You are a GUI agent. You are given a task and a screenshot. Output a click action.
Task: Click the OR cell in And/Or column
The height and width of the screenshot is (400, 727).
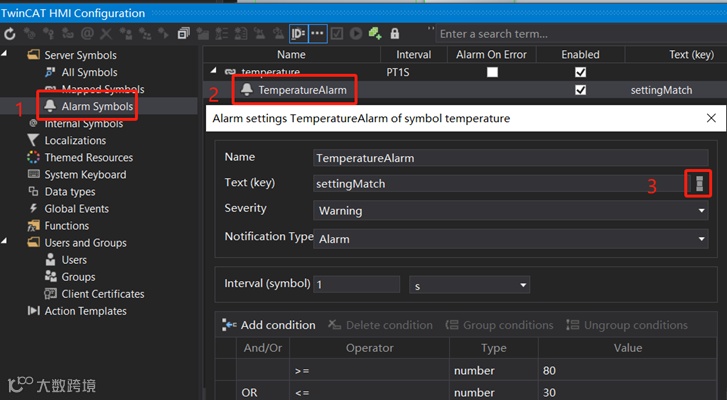point(263,393)
